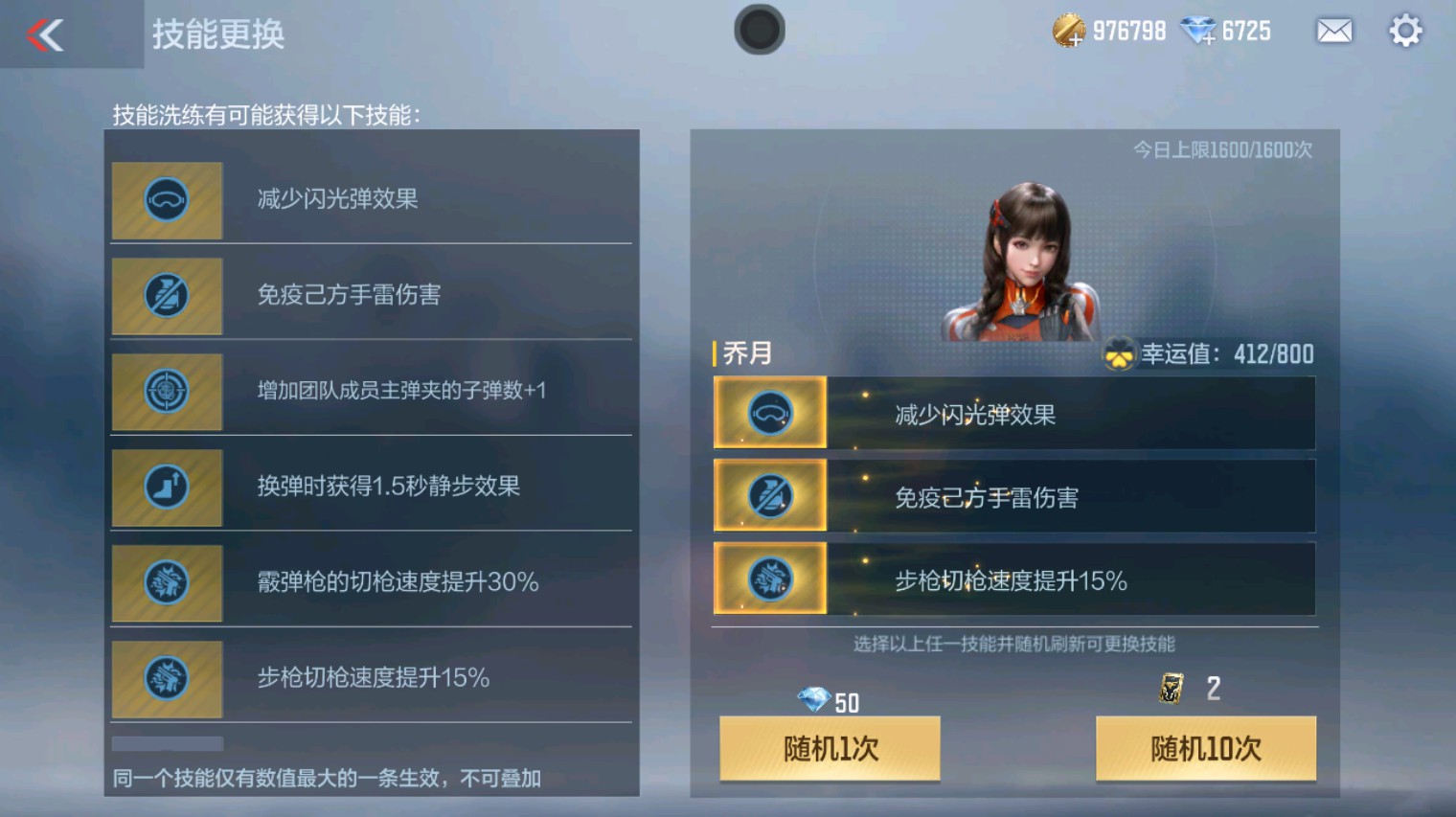Select 乔月's 减少闪光弹效果 skill slot
The width and height of the screenshot is (1456, 817).
[x=1014, y=413]
